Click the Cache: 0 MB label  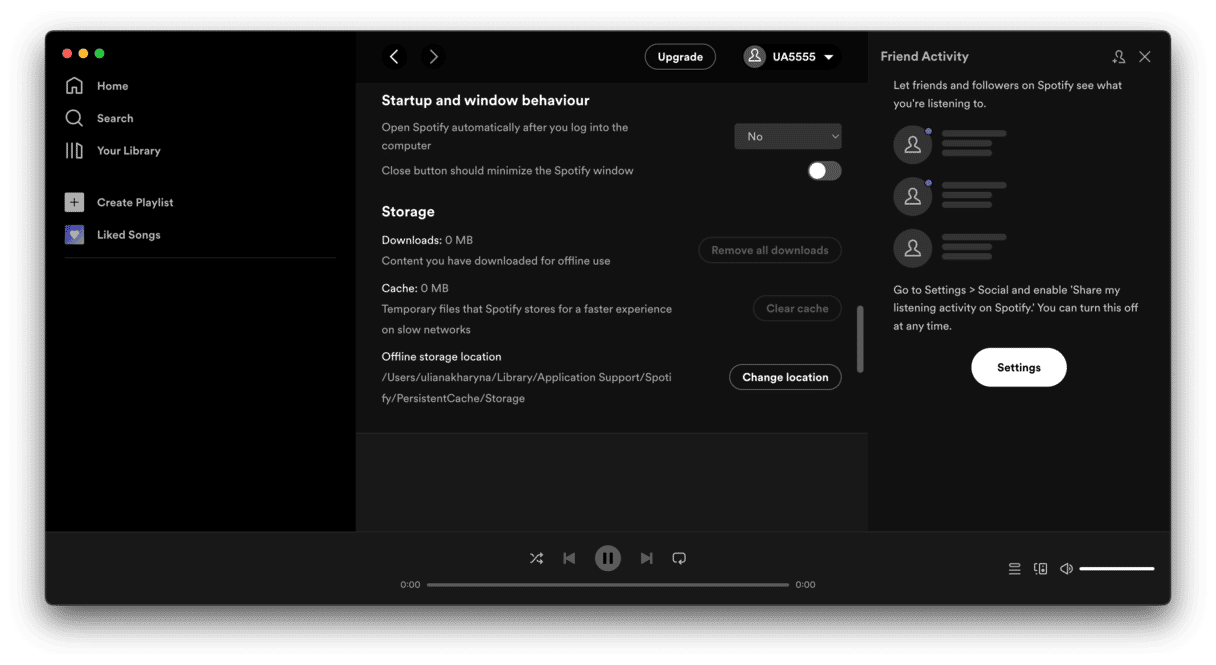415,288
